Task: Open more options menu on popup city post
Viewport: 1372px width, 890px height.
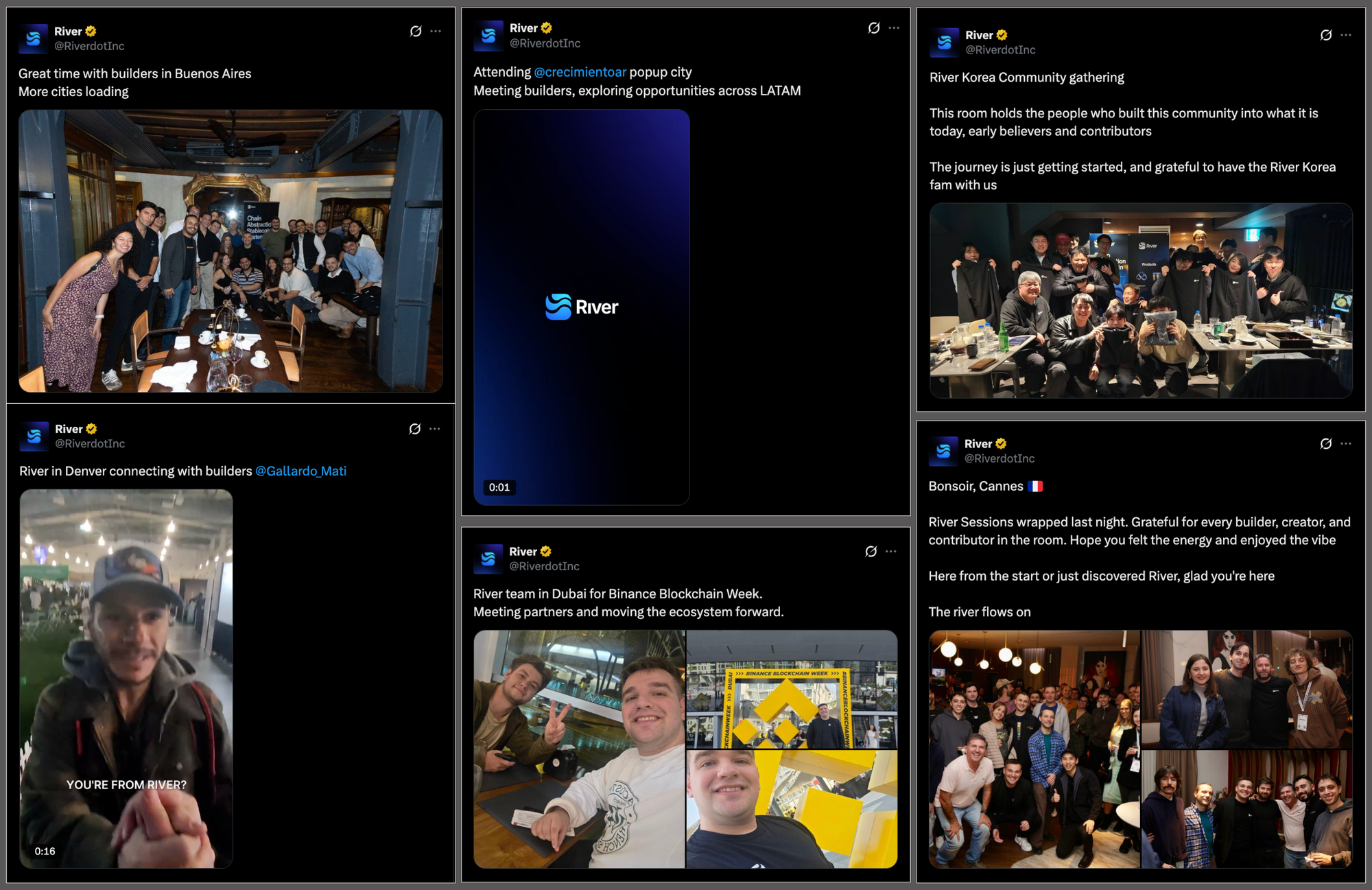Action: 894,28
